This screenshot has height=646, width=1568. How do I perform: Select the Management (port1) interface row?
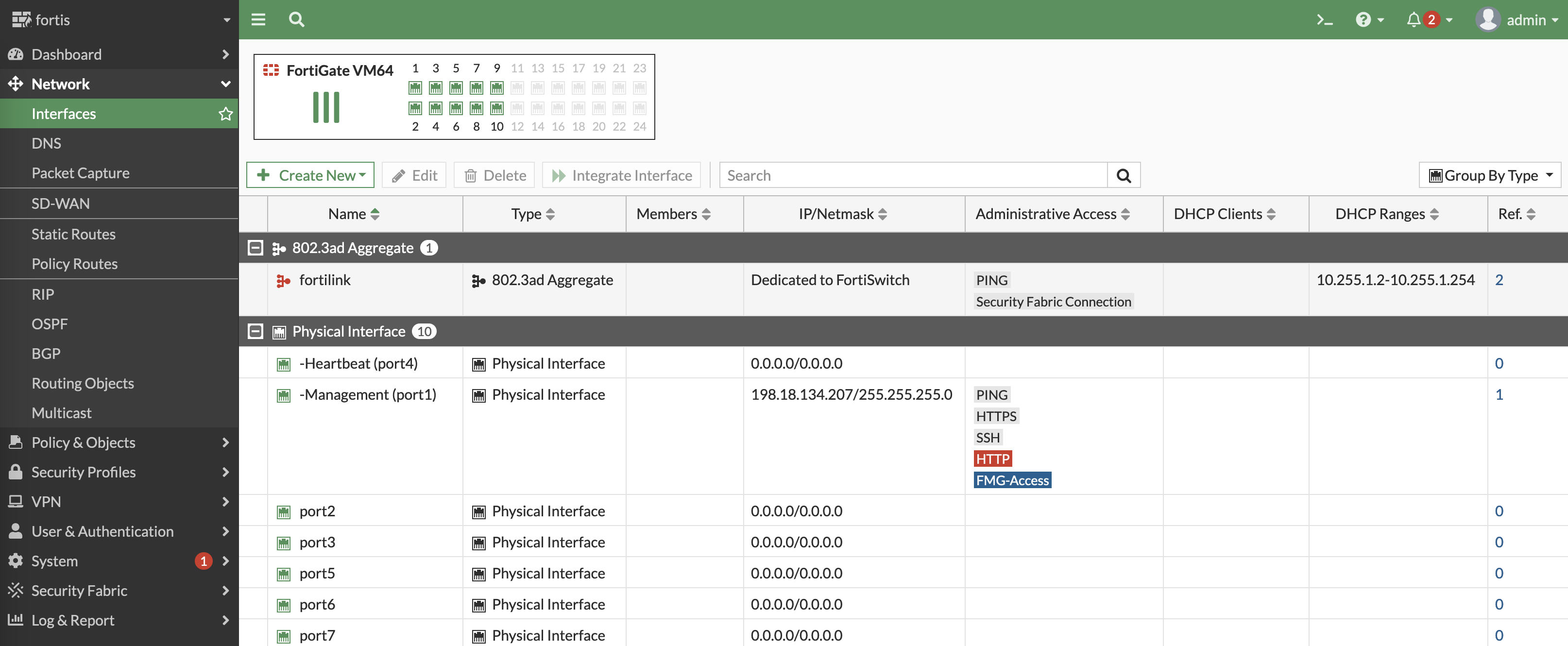tap(368, 394)
